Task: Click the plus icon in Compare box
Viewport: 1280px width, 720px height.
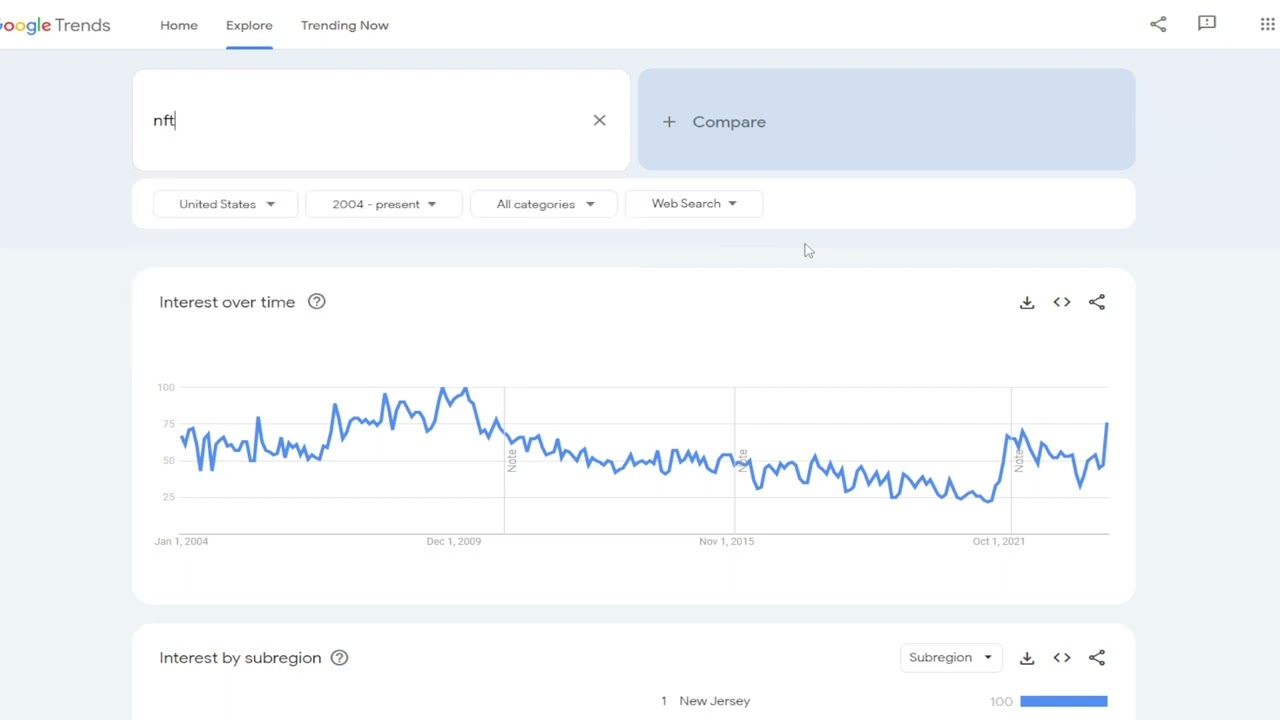Action: [669, 121]
